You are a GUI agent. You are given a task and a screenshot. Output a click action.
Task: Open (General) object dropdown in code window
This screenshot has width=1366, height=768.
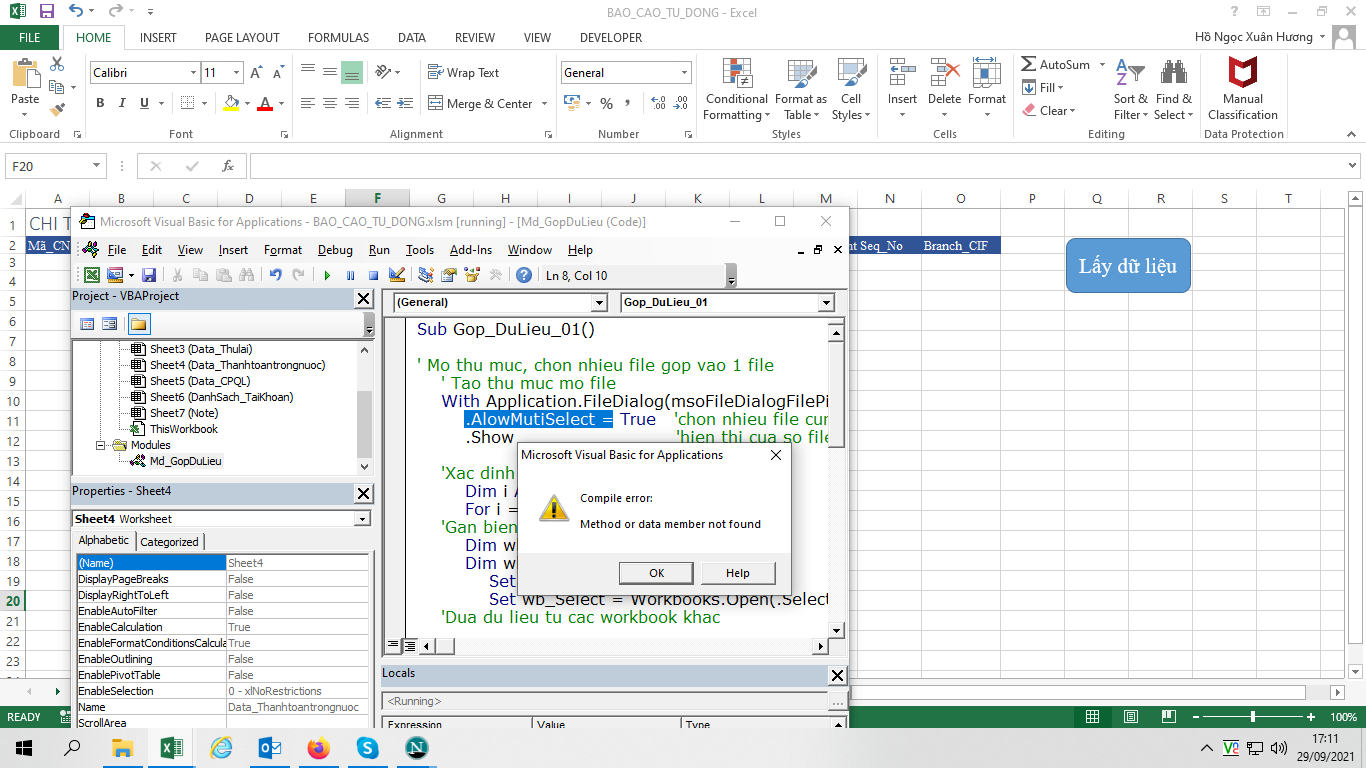[x=599, y=302]
